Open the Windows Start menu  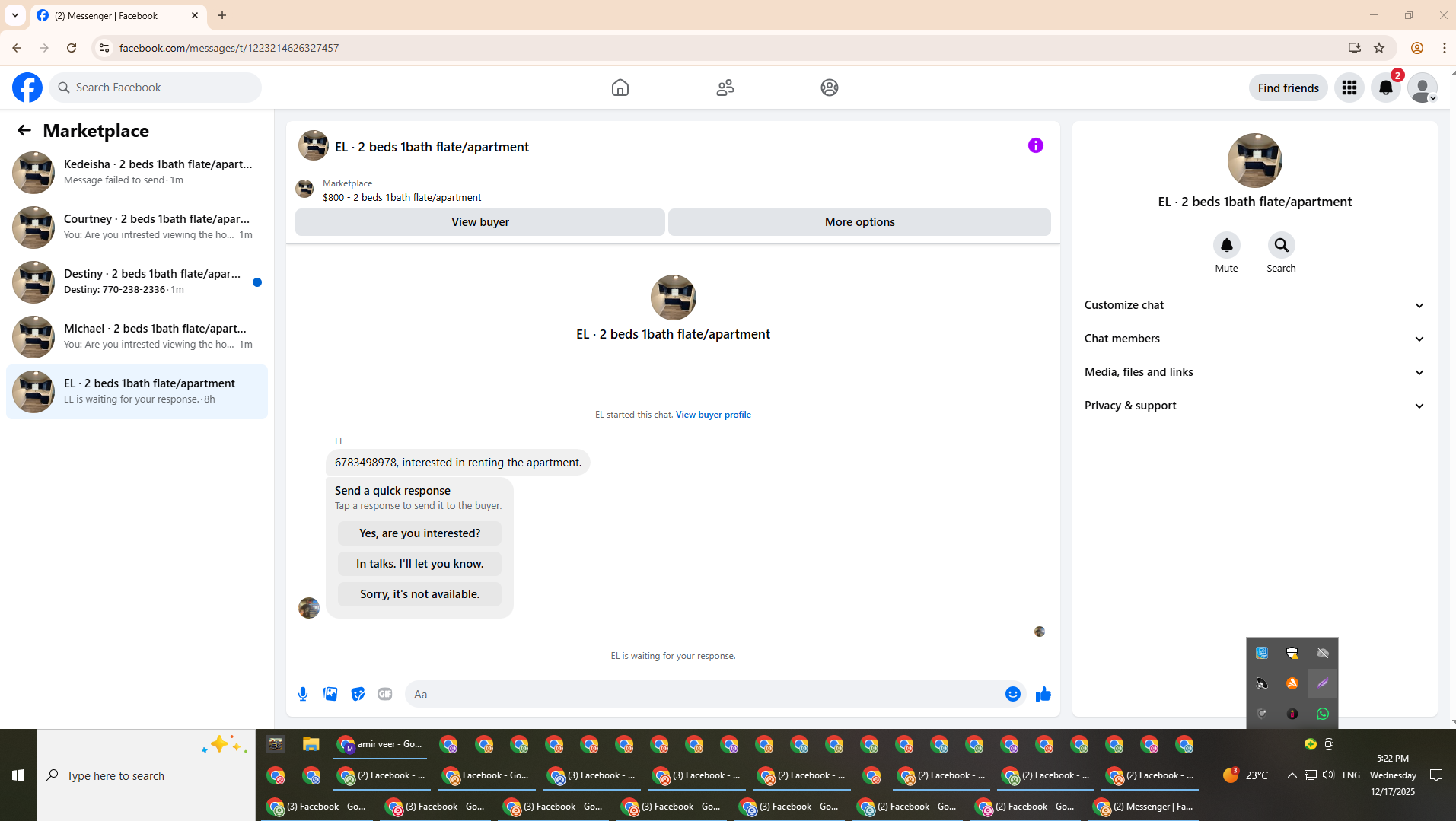[x=18, y=775]
